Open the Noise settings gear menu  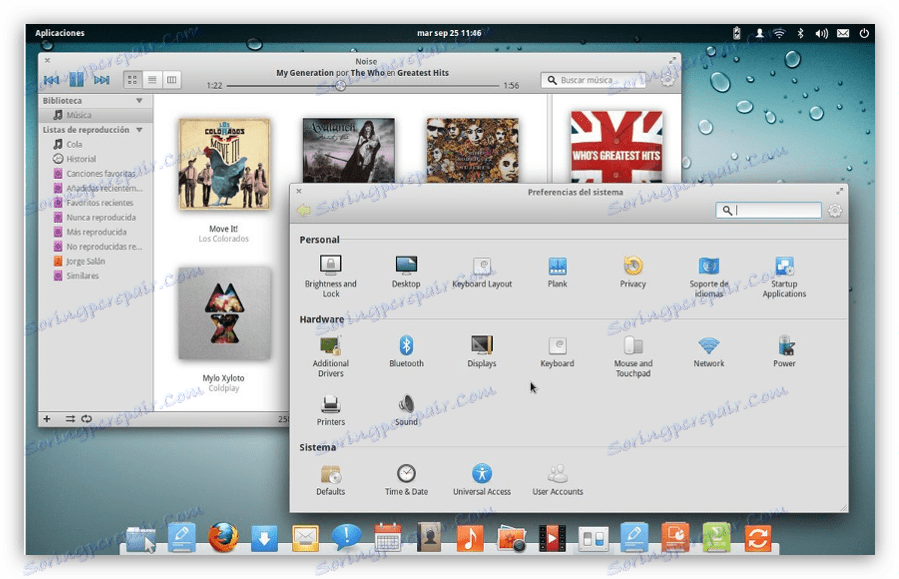point(667,80)
